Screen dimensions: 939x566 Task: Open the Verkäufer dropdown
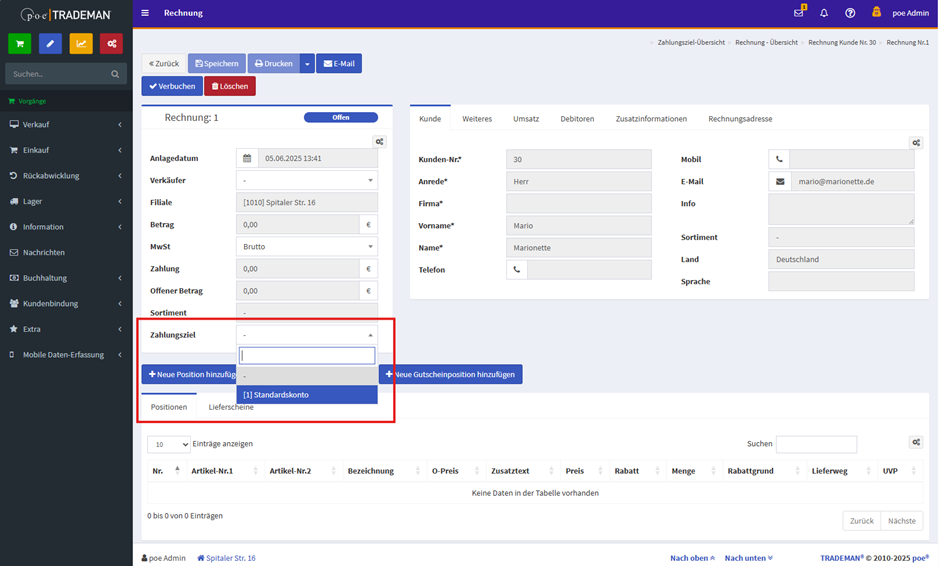pos(307,180)
